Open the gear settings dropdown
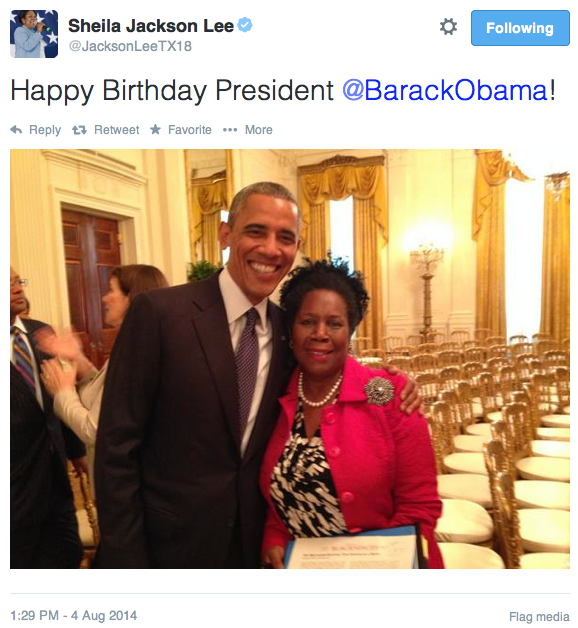The image size is (578, 628). click(x=448, y=27)
